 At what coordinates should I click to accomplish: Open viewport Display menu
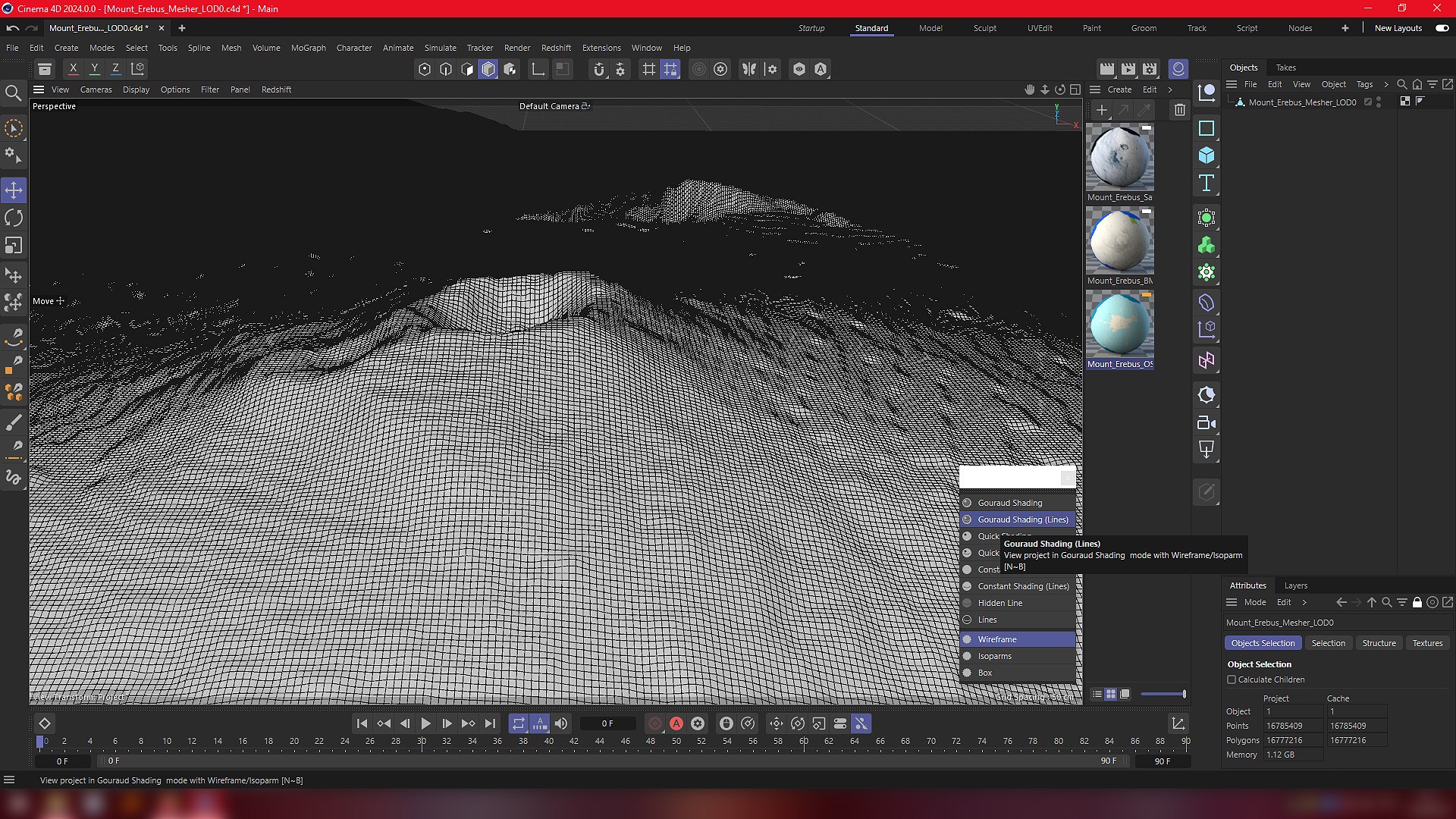coord(136,89)
